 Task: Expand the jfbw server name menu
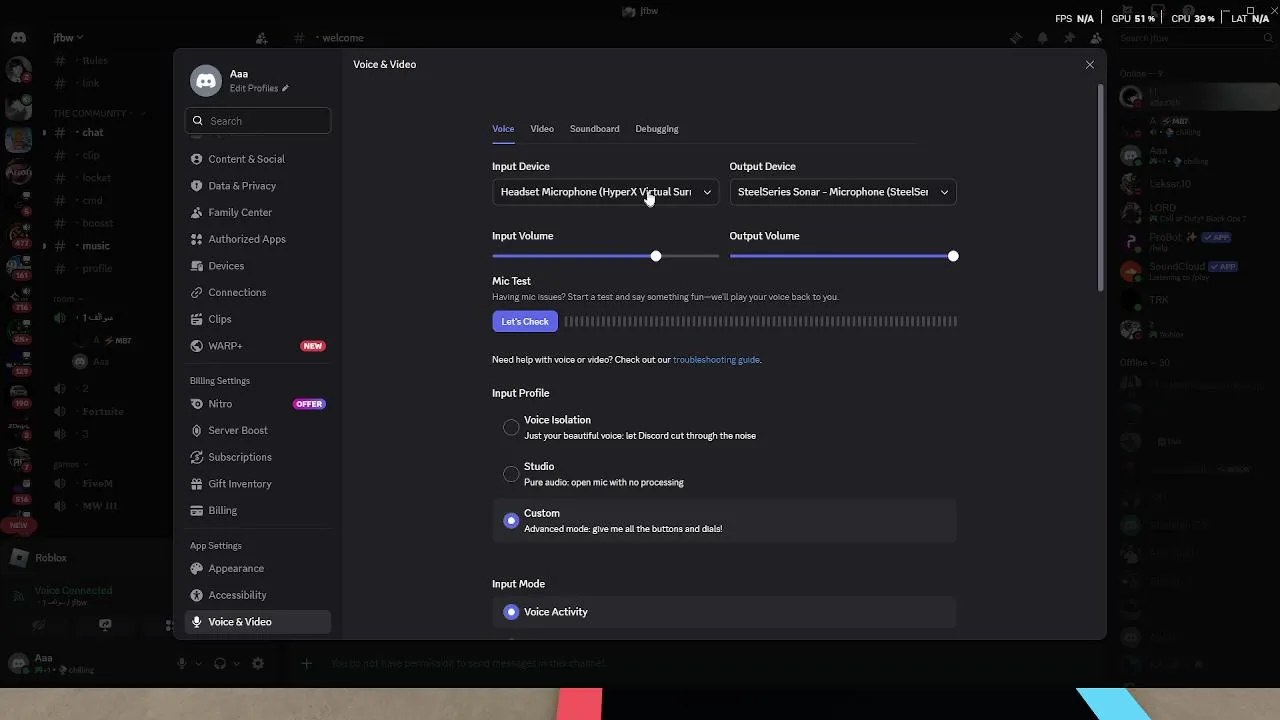70,38
